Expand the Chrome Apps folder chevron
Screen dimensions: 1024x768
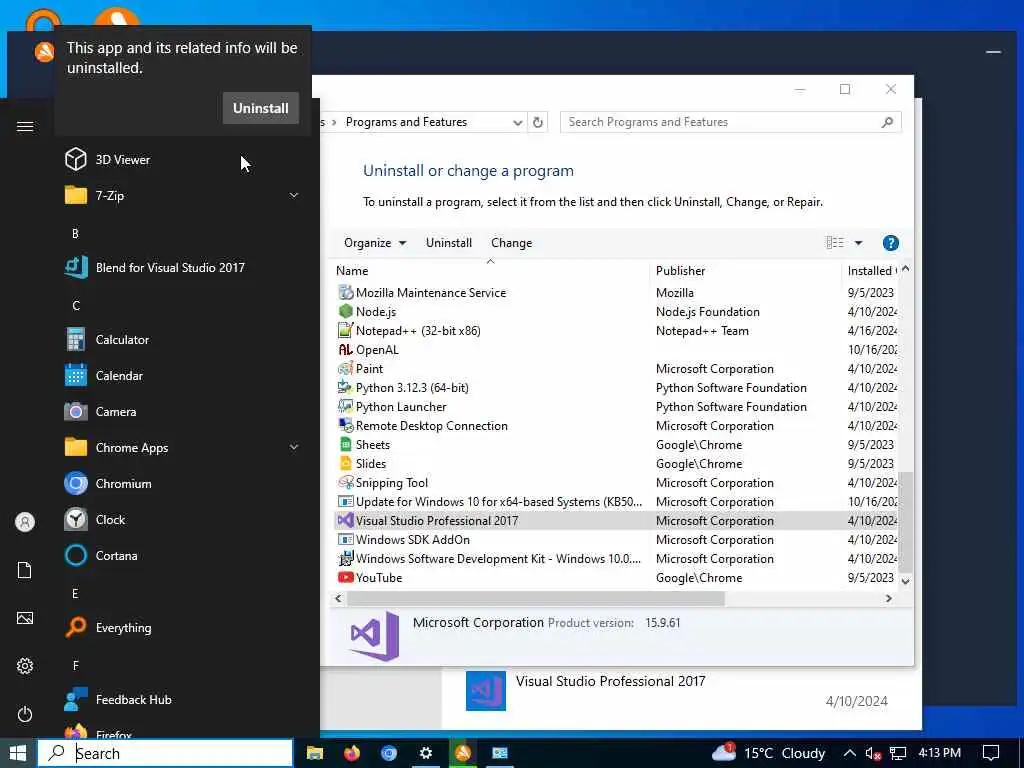click(294, 447)
